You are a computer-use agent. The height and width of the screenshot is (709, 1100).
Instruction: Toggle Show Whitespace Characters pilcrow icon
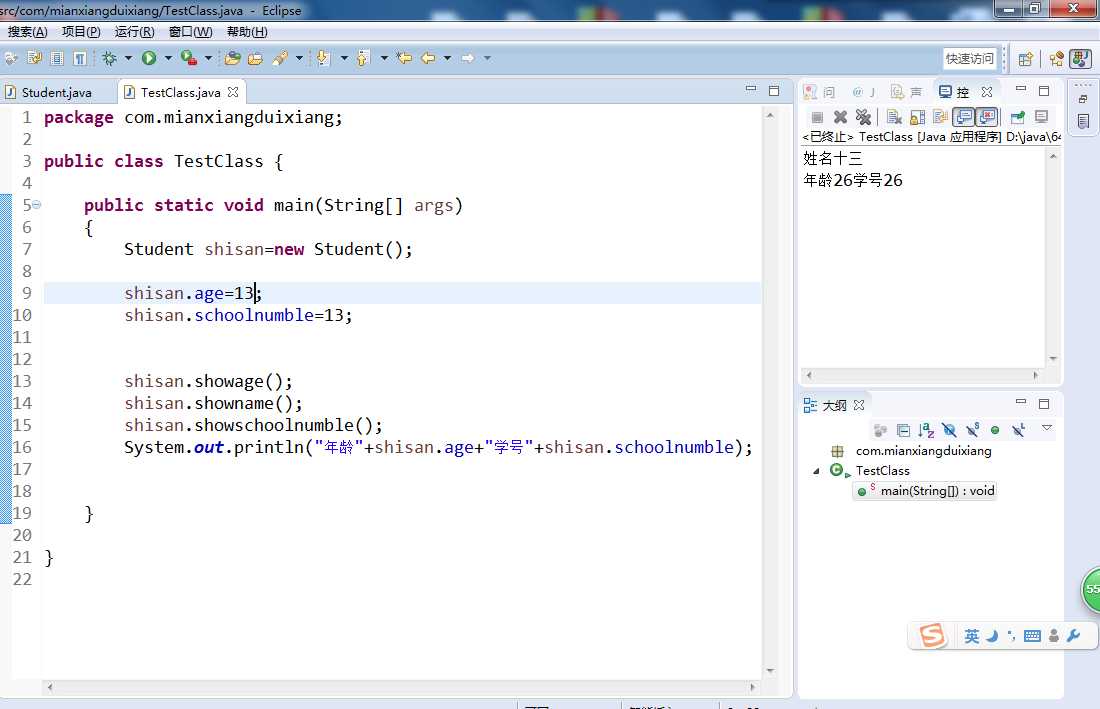(80, 58)
